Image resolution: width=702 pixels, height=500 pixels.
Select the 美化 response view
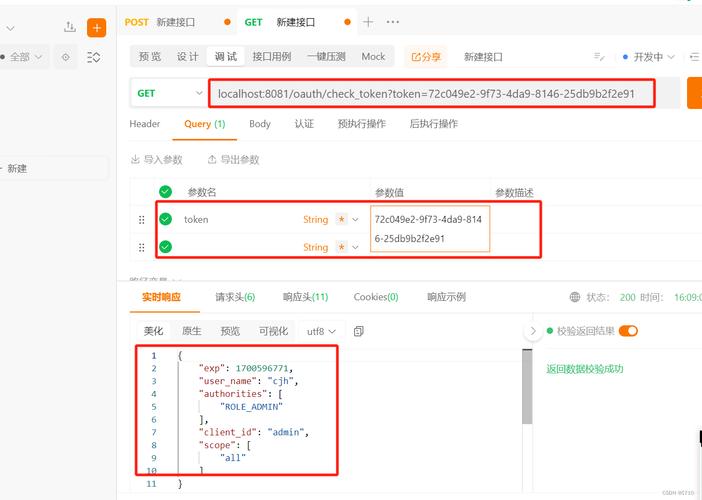(x=153, y=331)
